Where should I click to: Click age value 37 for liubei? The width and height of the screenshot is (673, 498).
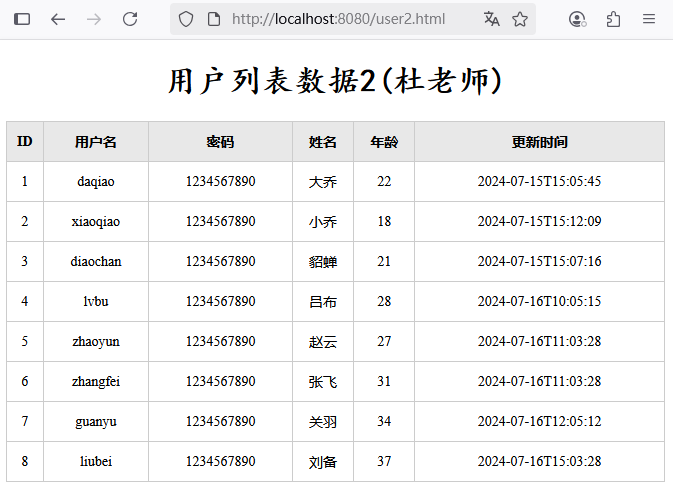[x=384, y=462]
